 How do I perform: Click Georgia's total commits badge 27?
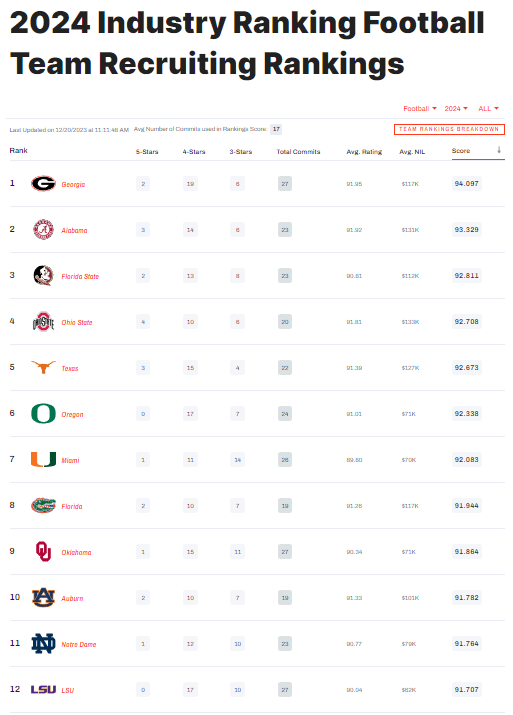click(x=285, y=184)
